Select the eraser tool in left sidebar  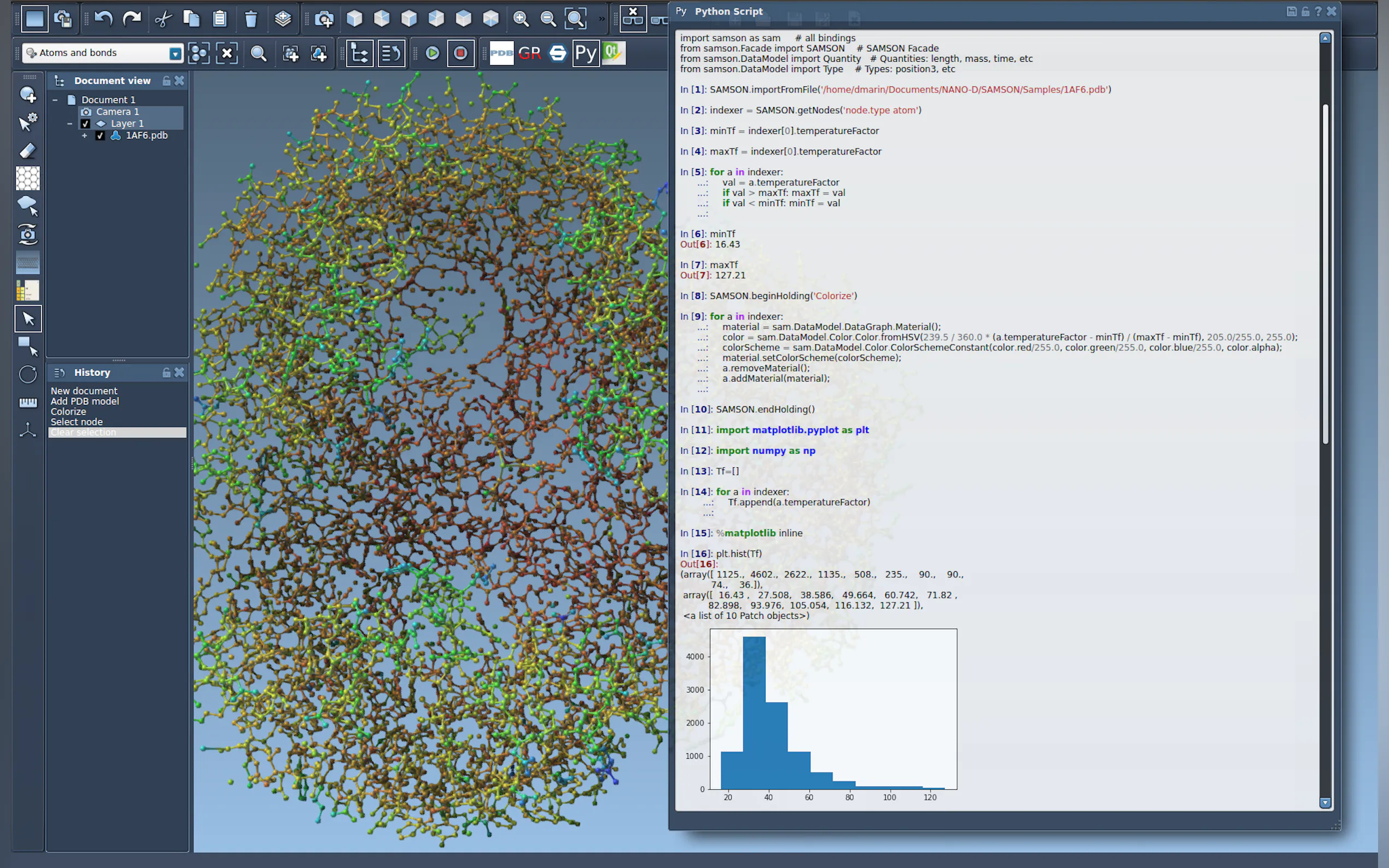click(x=27, y=150)
